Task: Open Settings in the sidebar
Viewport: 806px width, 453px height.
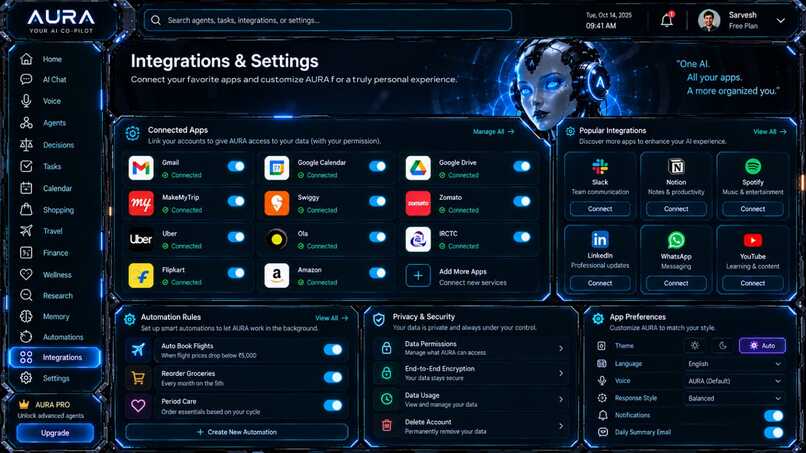Action: (x=54, y=378)
